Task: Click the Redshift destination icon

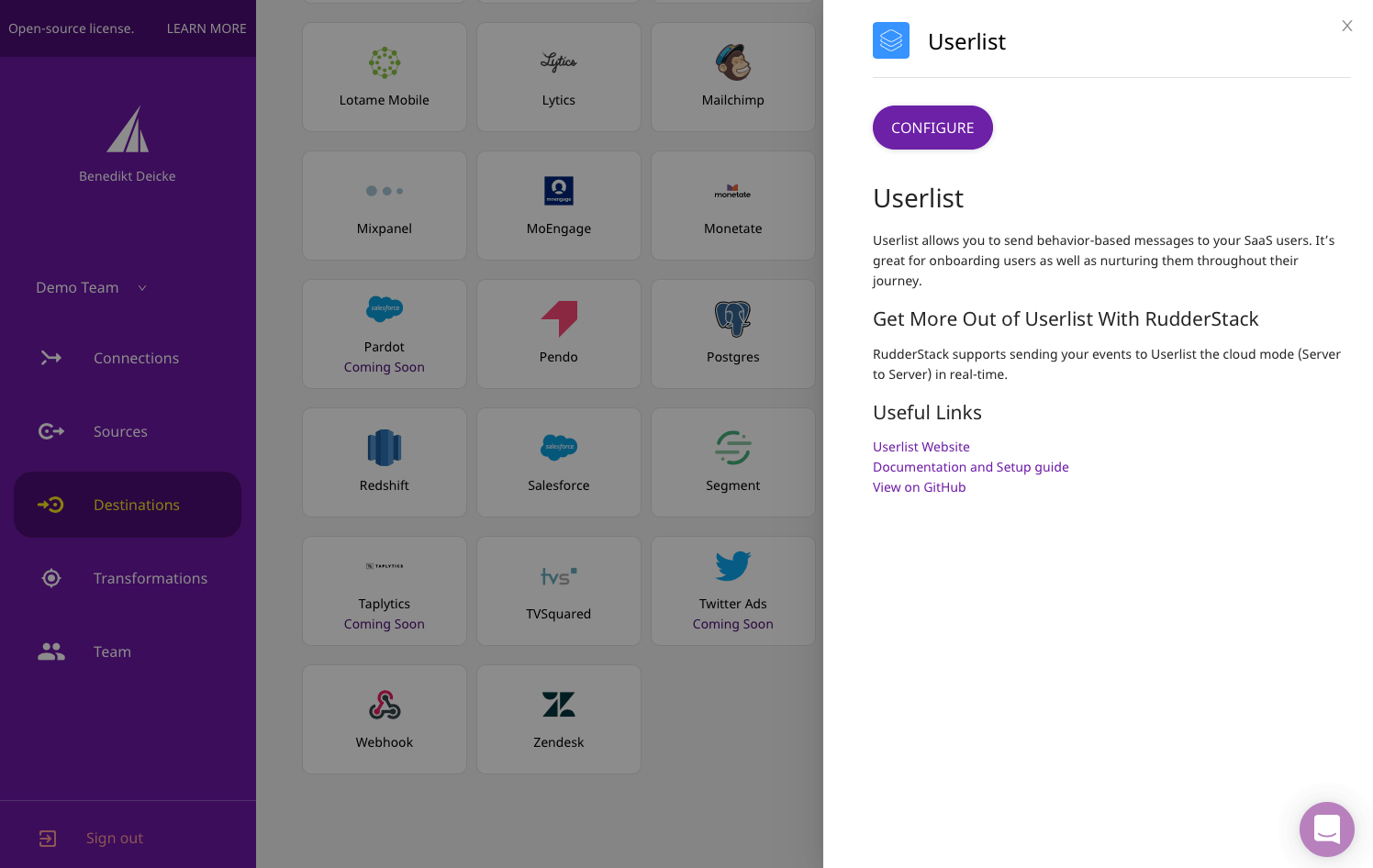Action: tap(384, 448)
